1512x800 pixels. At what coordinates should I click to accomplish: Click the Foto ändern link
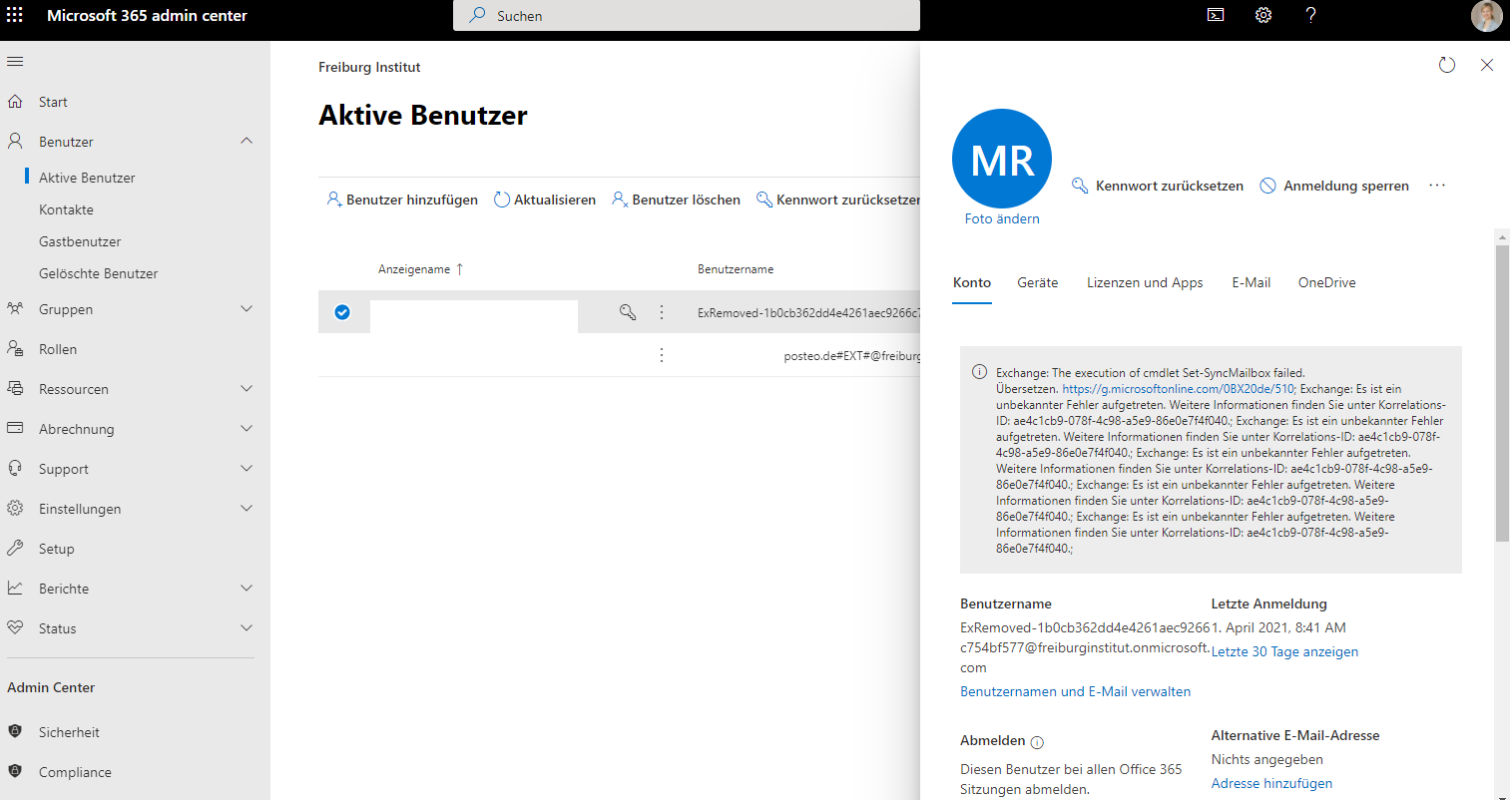pos(1002,218)
